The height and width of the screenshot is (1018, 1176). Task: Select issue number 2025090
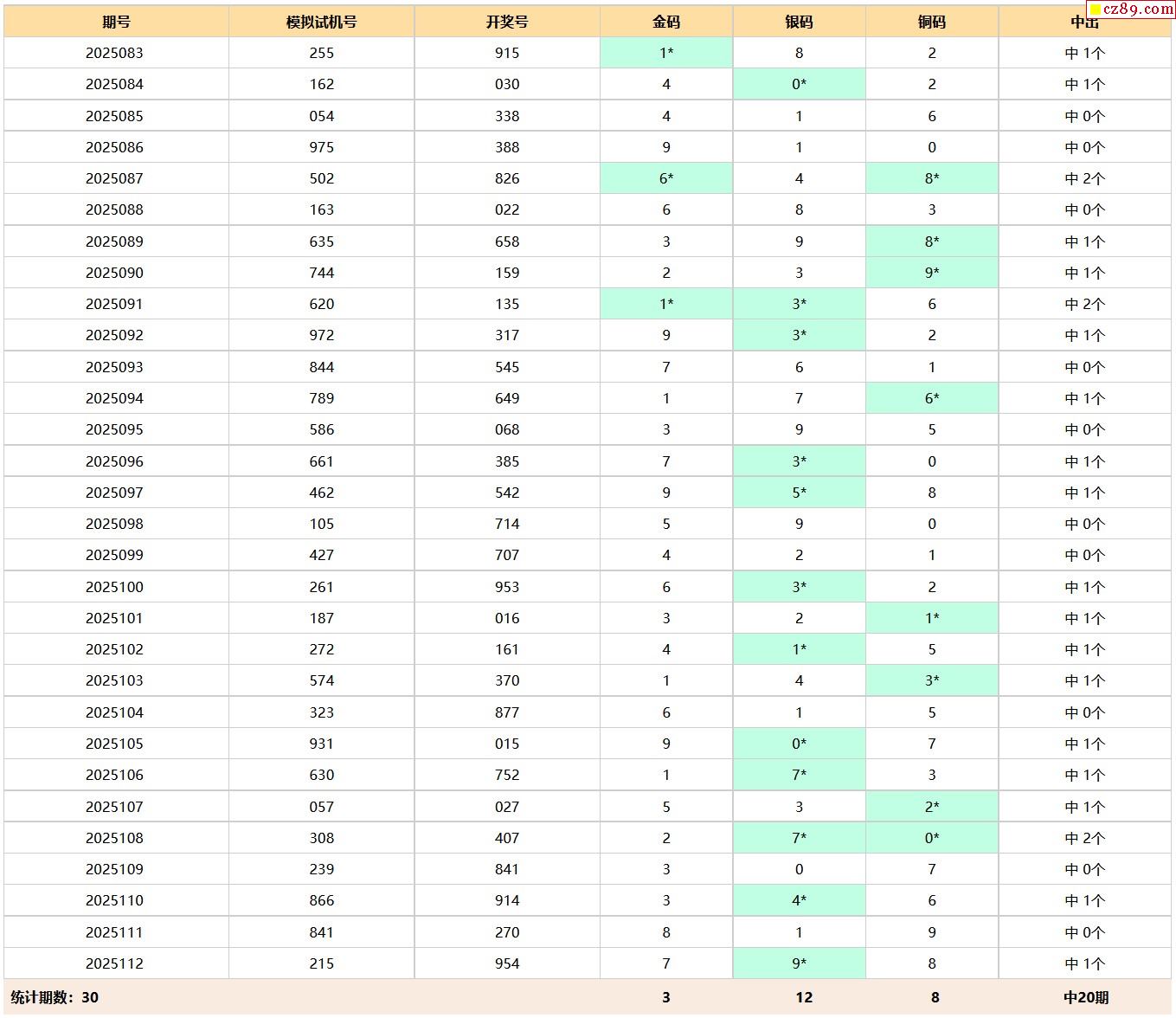114,273
